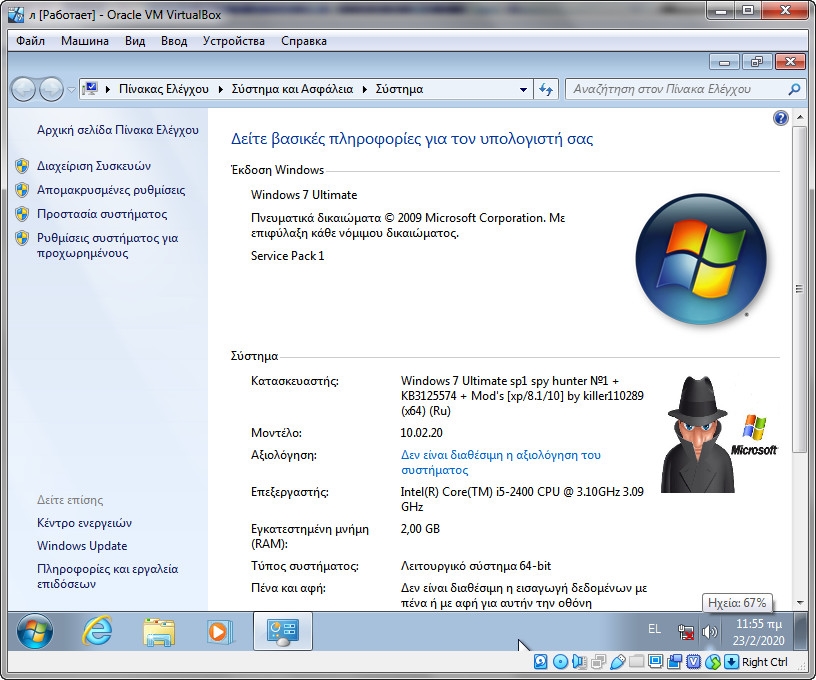Click the network tray icon with red X
The image size is (816, 680).
(686, 632)
